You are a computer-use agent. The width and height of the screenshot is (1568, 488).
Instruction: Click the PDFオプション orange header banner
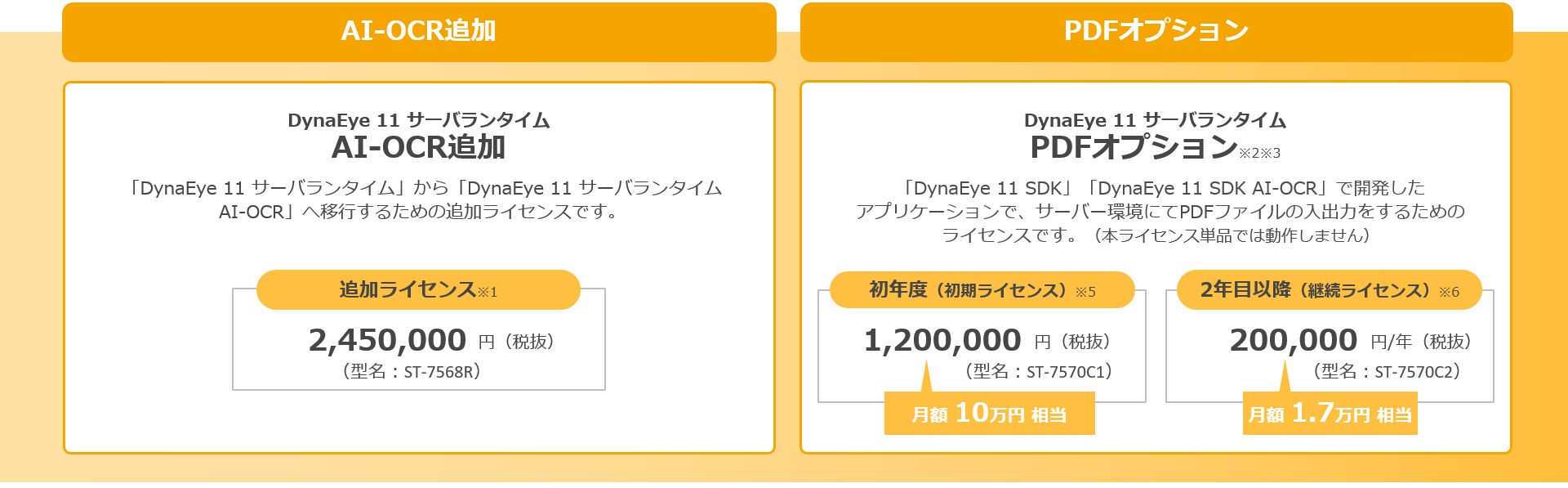click(x=1156, y=32)
